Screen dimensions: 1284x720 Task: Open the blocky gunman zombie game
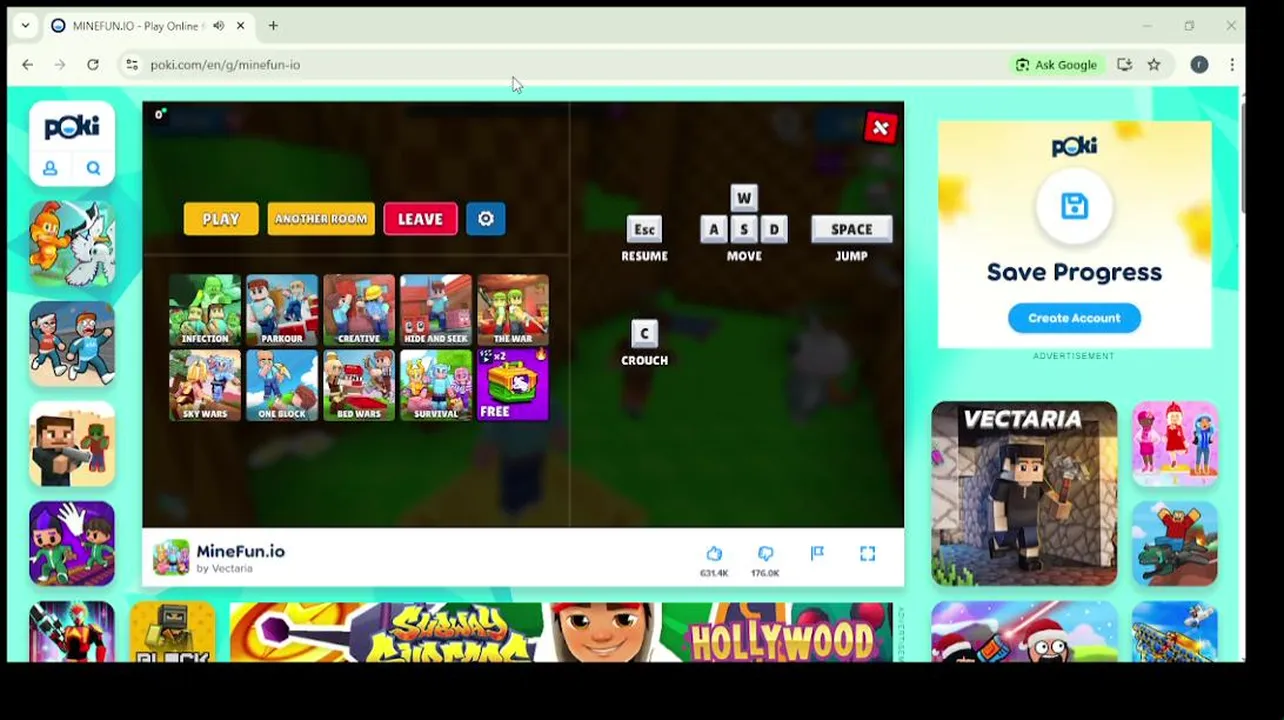click(x=72, y=444)
